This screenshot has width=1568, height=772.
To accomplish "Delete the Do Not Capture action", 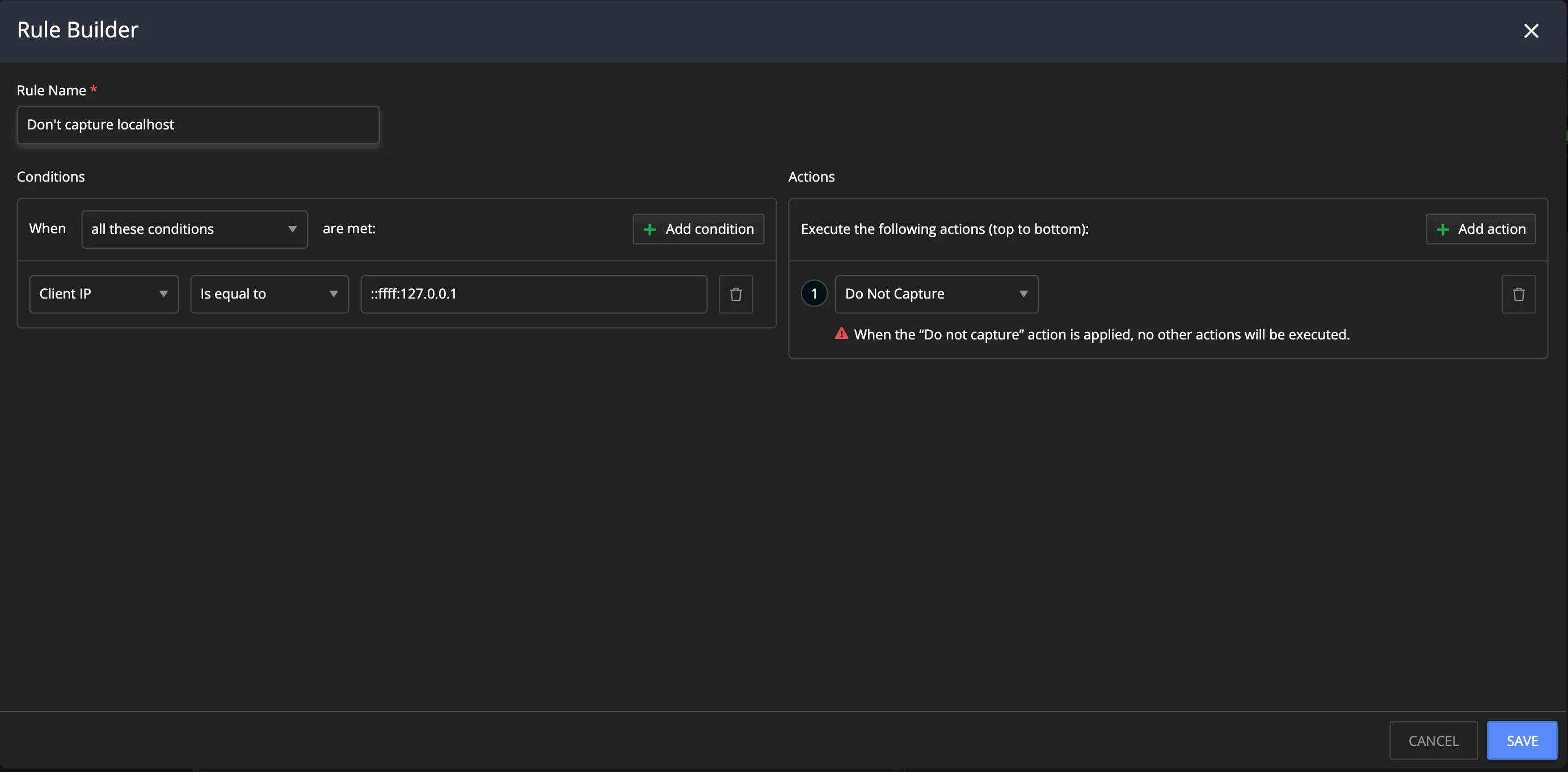I will [1518, 294].
